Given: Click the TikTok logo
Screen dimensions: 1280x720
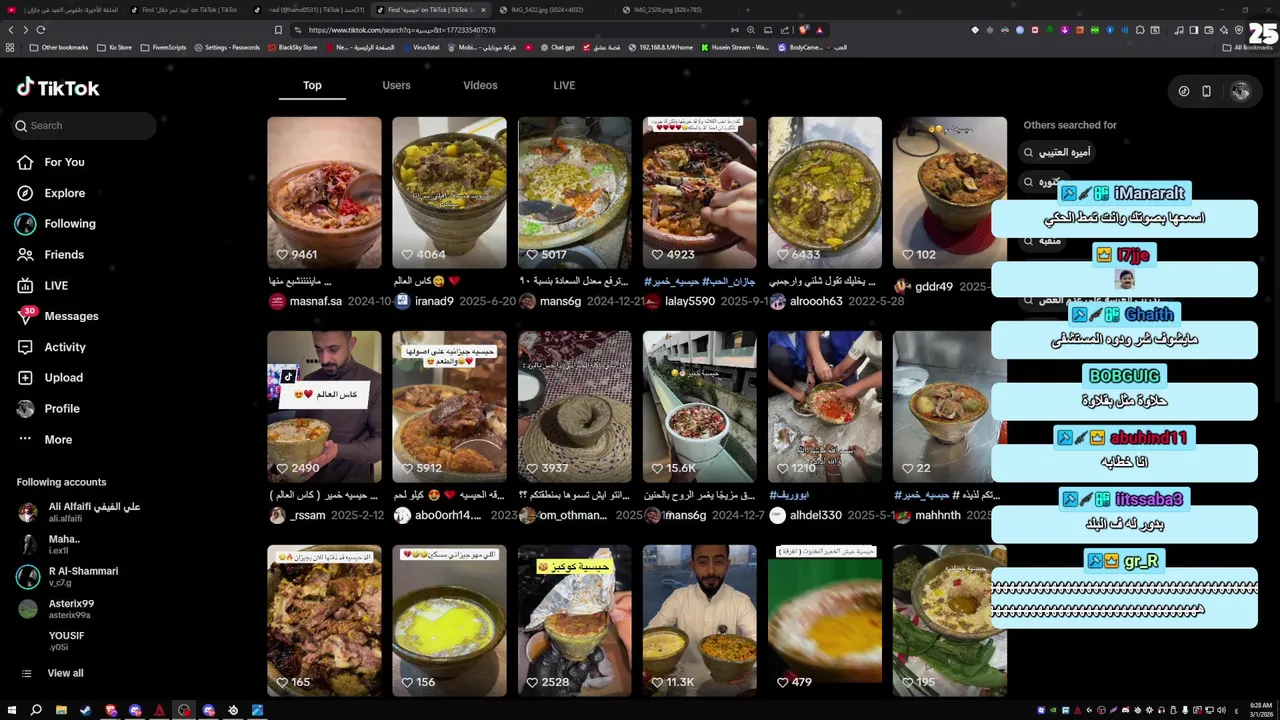Looking at the screenshot, I should tap(58, 88).
